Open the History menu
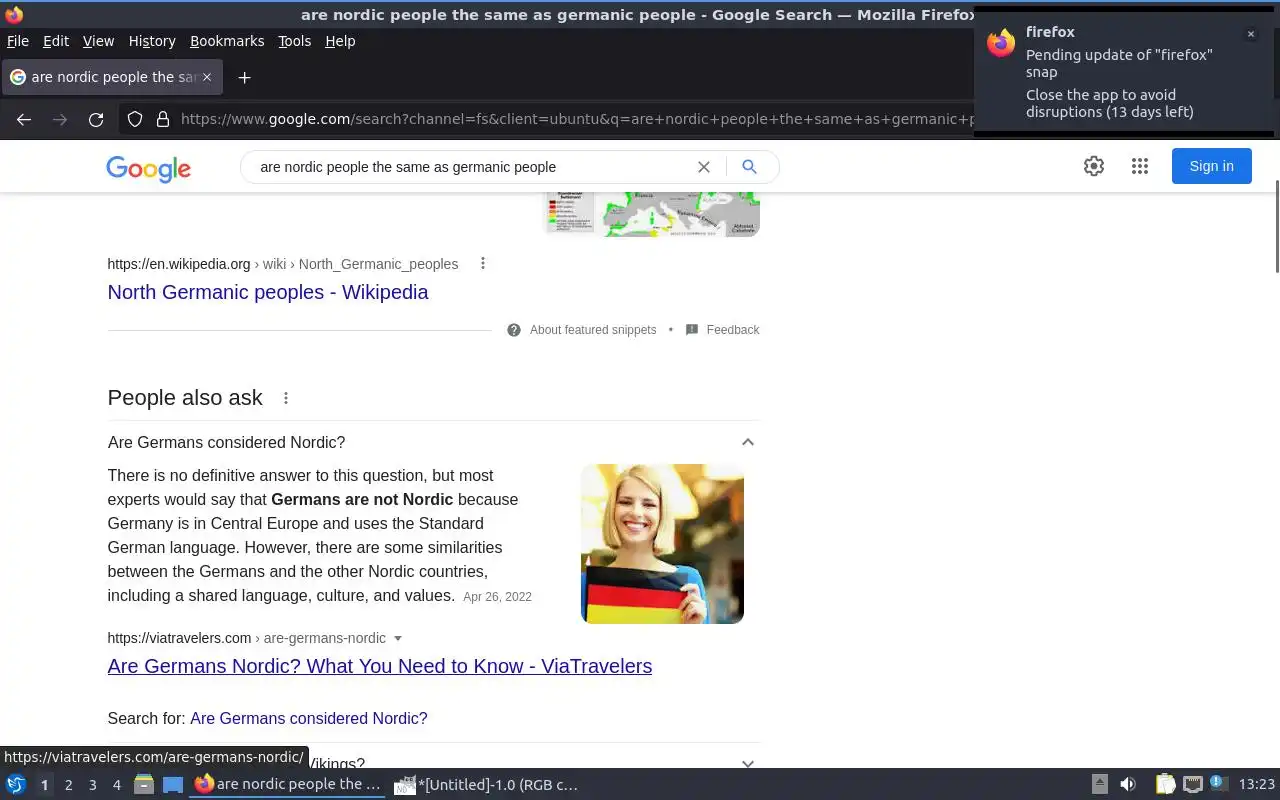This screenshot has width=1280, height=800. pos(152,41)
